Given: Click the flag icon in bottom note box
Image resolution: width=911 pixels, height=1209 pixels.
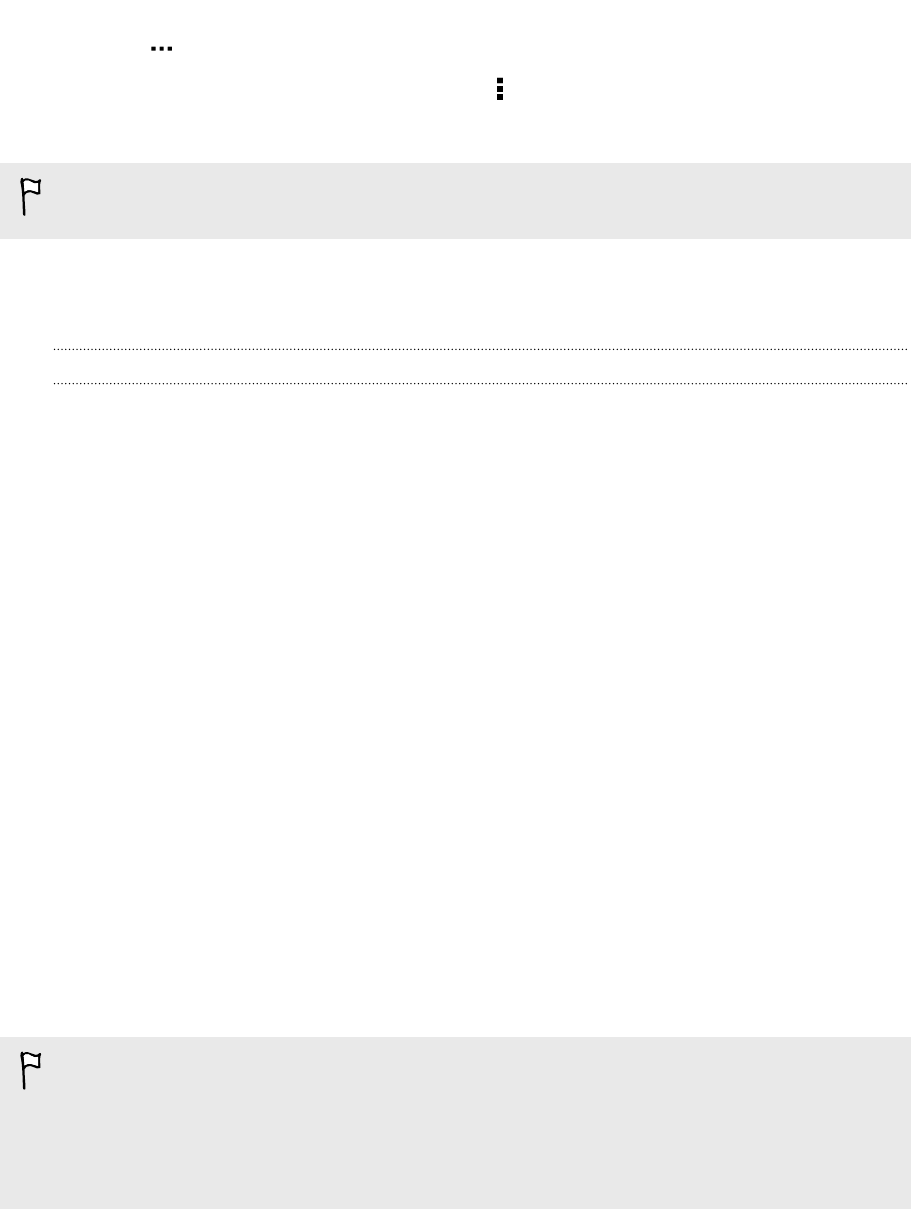Looking at the screenshot, I should click(31, 1071).
